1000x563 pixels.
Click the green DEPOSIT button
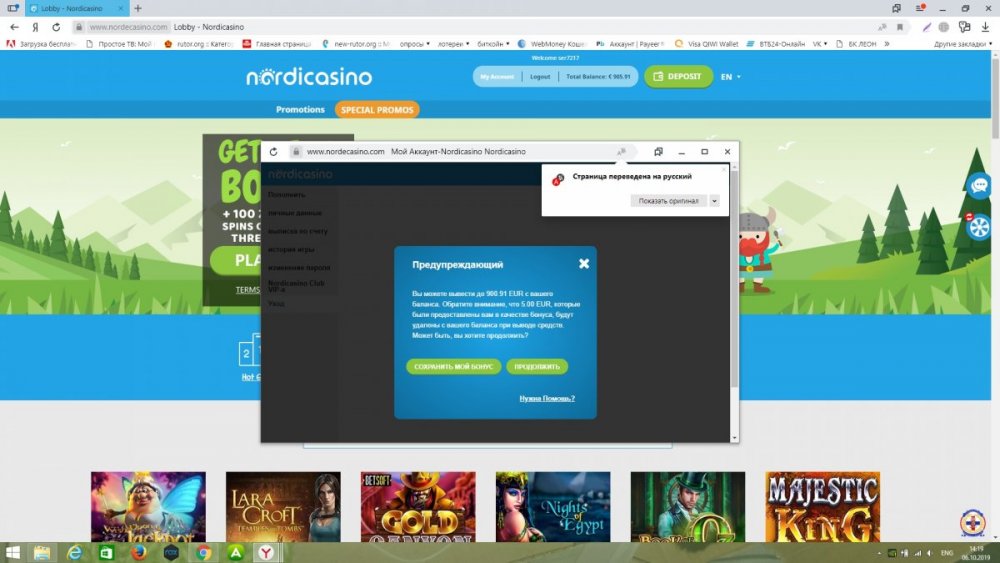pos(678,77)
